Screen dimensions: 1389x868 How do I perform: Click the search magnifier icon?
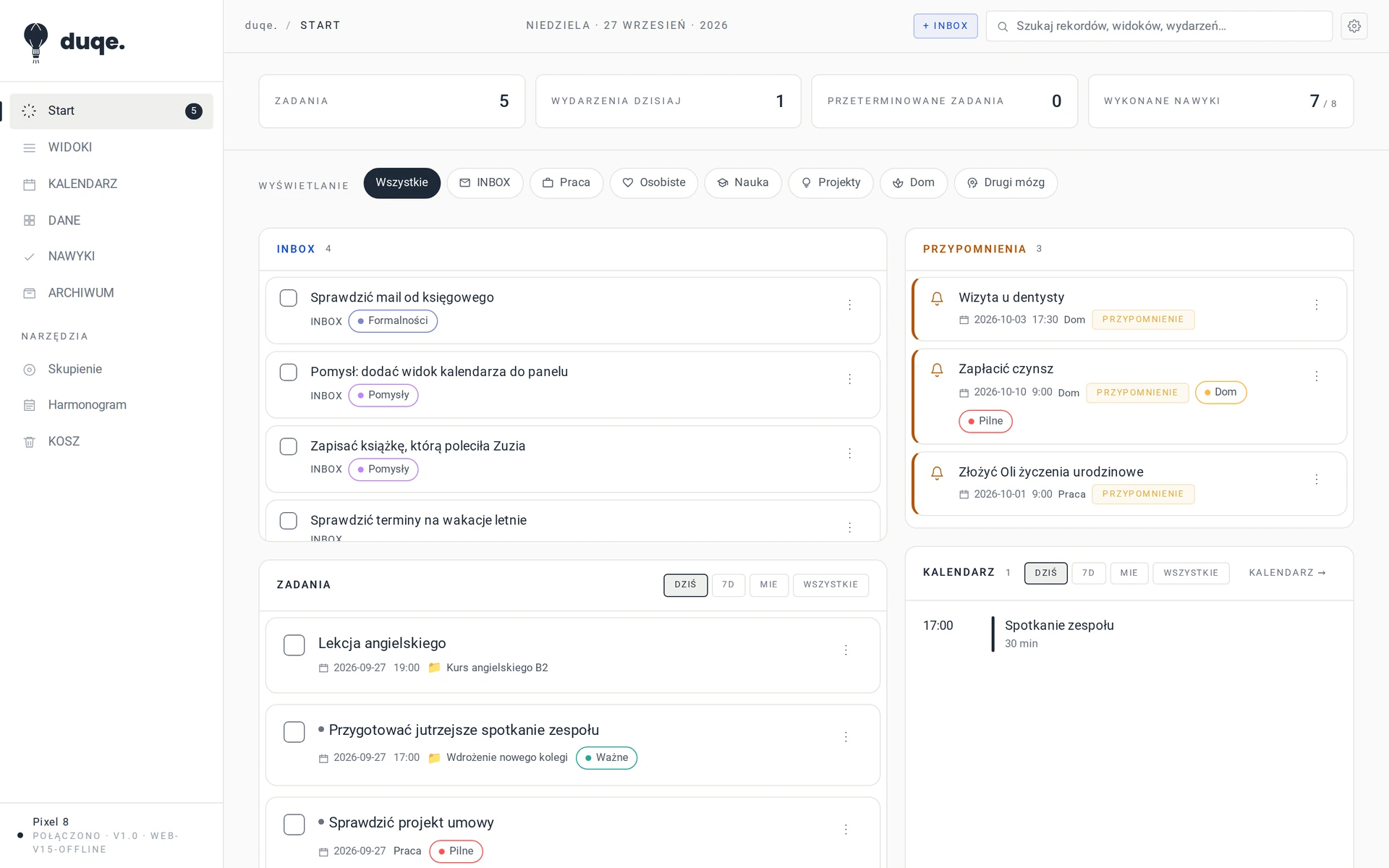tap(1003, 27)
